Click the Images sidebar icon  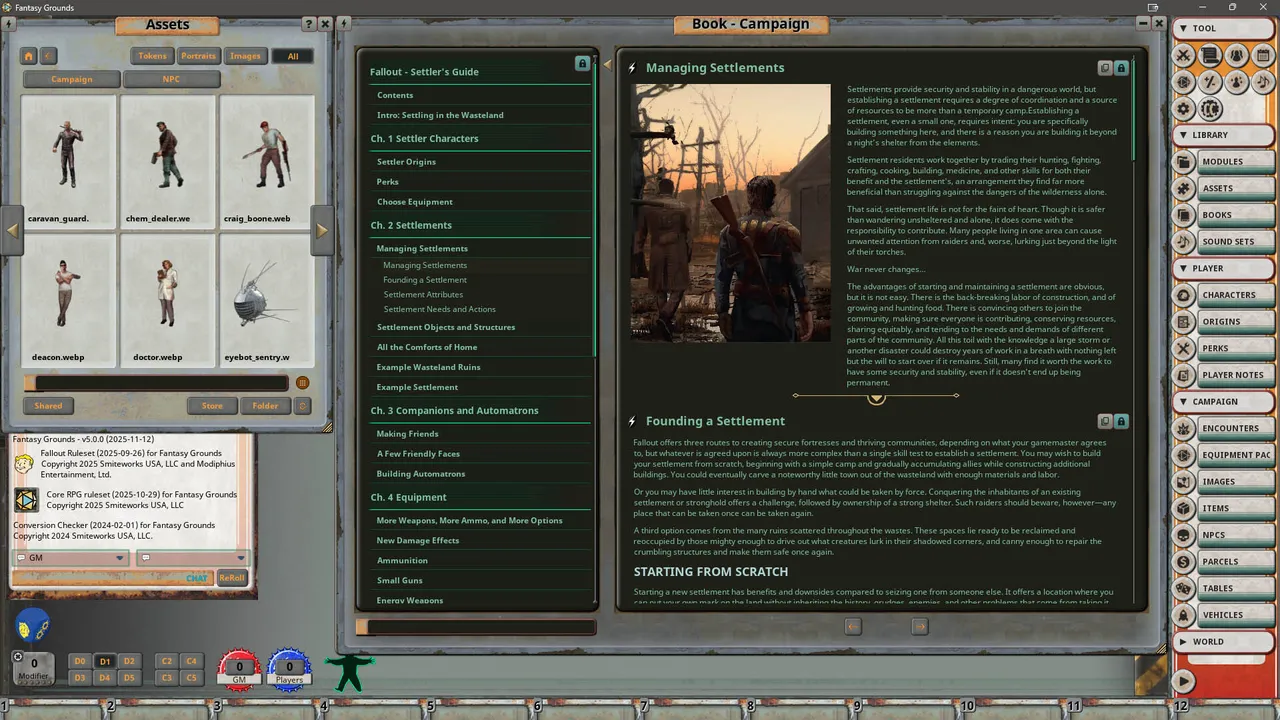1184,481
